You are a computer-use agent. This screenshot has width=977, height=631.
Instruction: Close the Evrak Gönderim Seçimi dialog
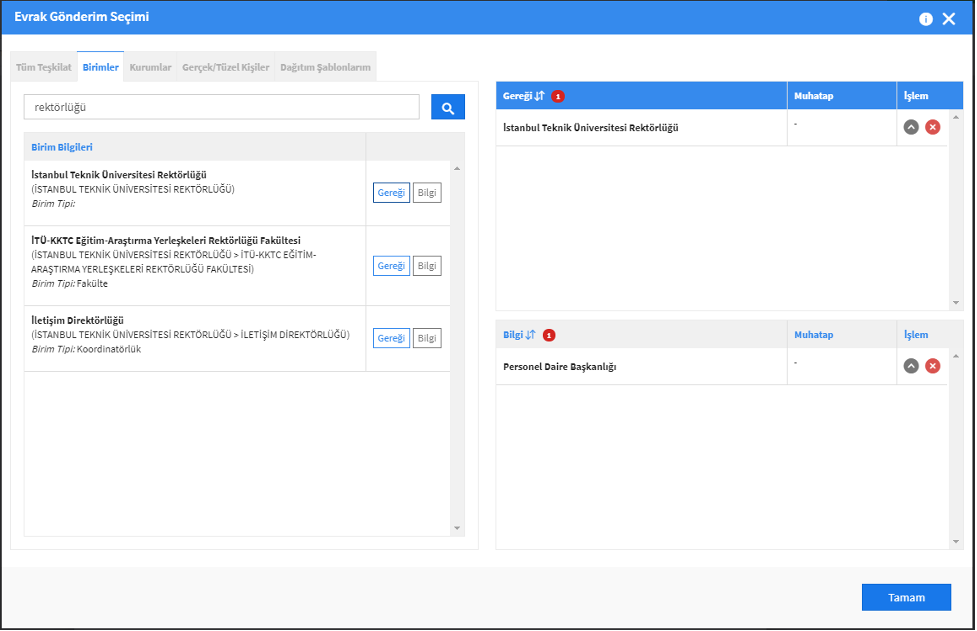coord(949,19)
